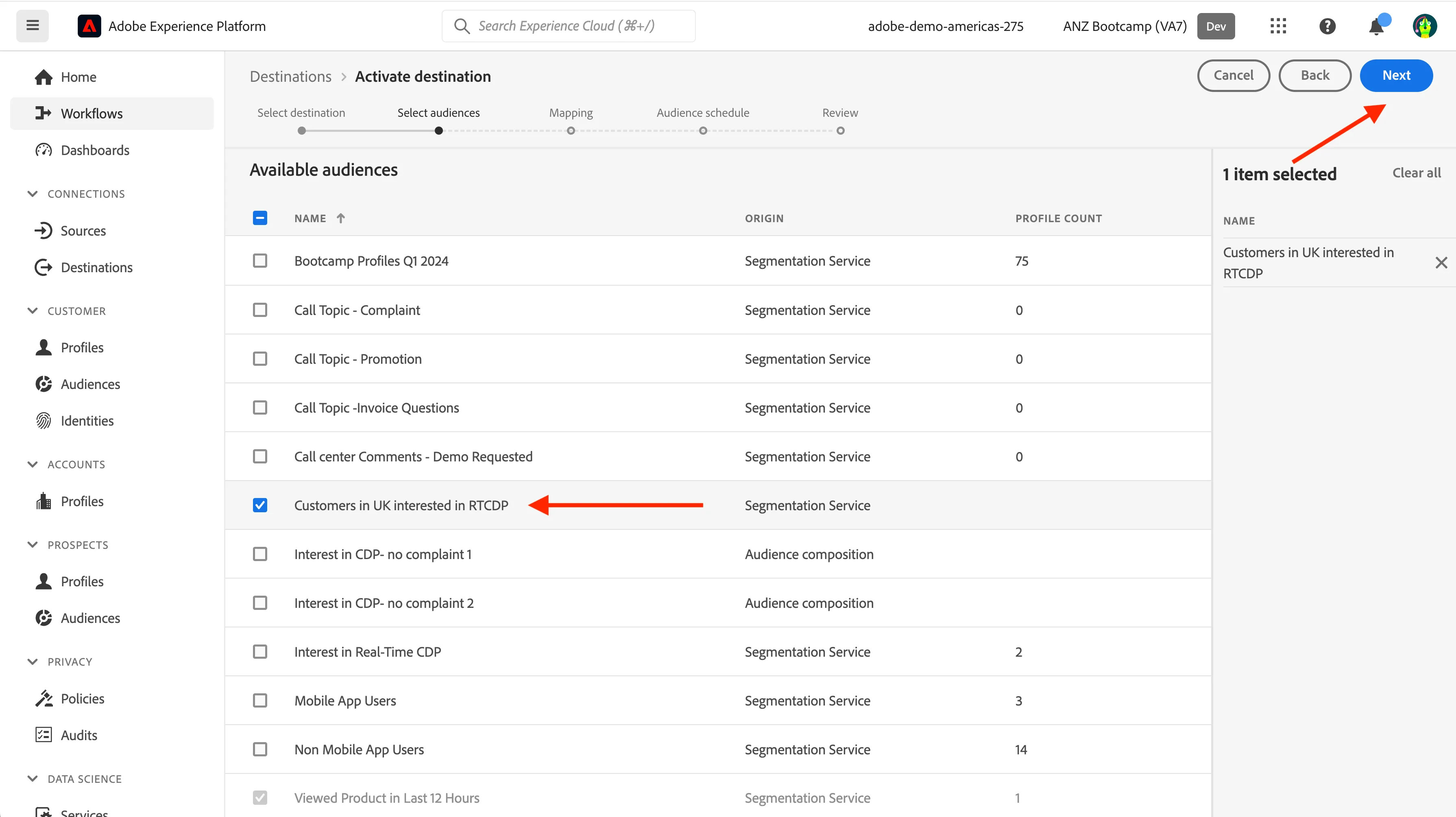Check Interest in Real-Time CDP audience
The width and height of the screenshot is (1456, 817).
coord(260,651)
